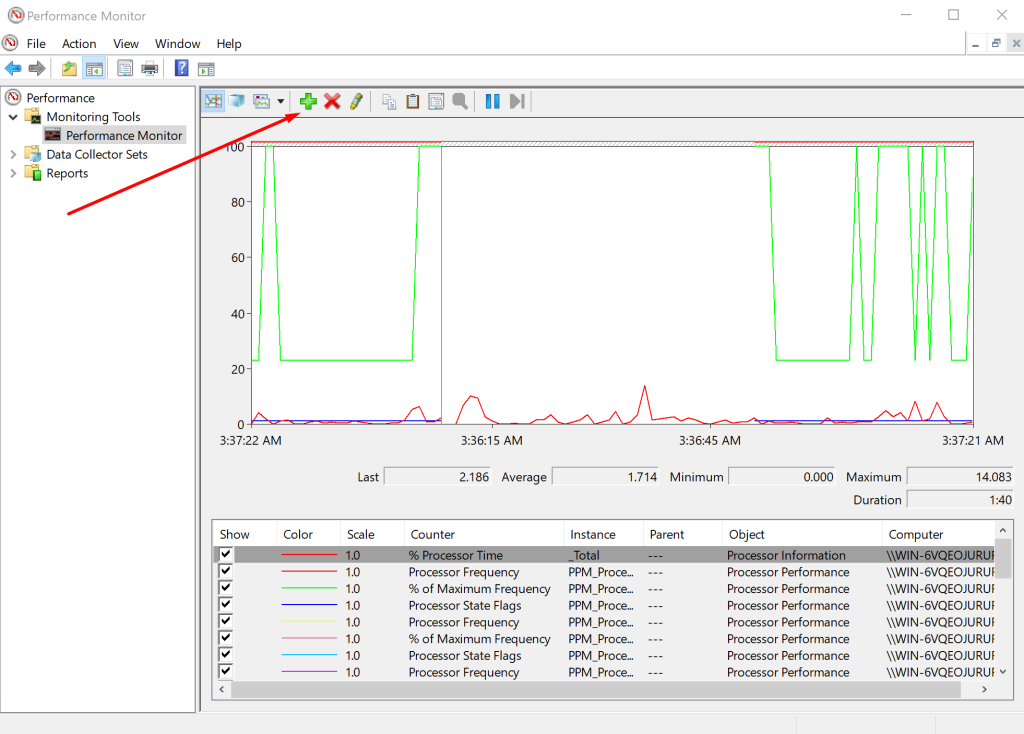Sort by the Instance column header
1024x734 pixels.
pyautogui.click(x=604, y=534)
